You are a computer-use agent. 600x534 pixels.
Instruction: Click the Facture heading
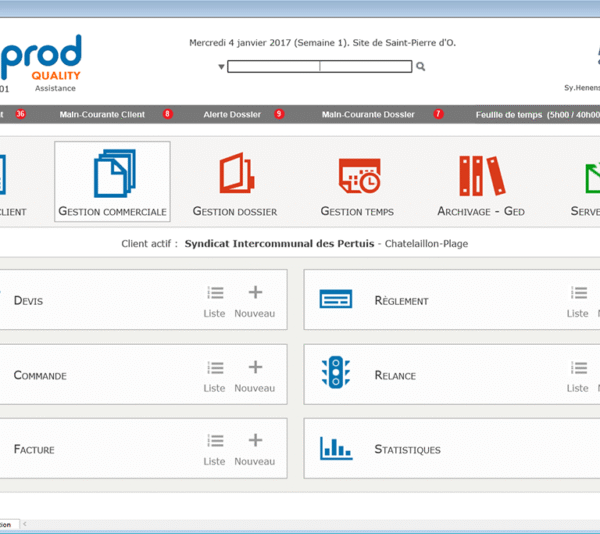tap(34, 449)
